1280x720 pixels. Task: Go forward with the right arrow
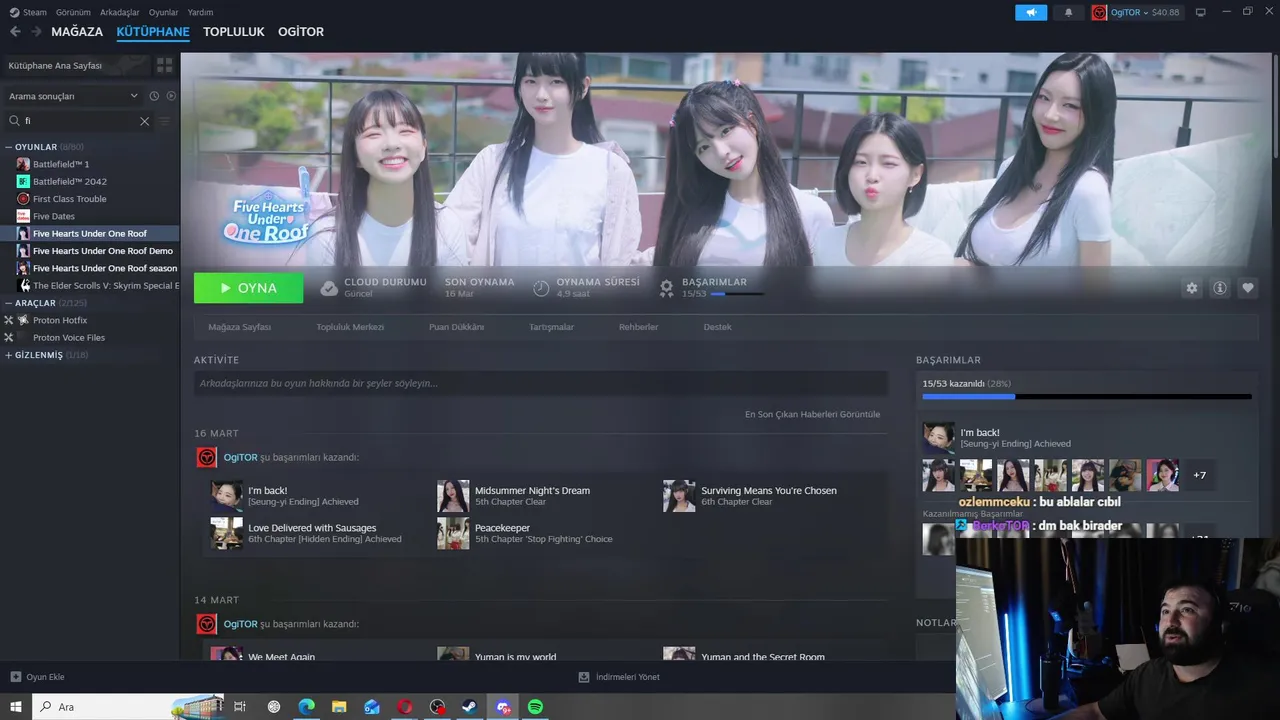[36, 32]
